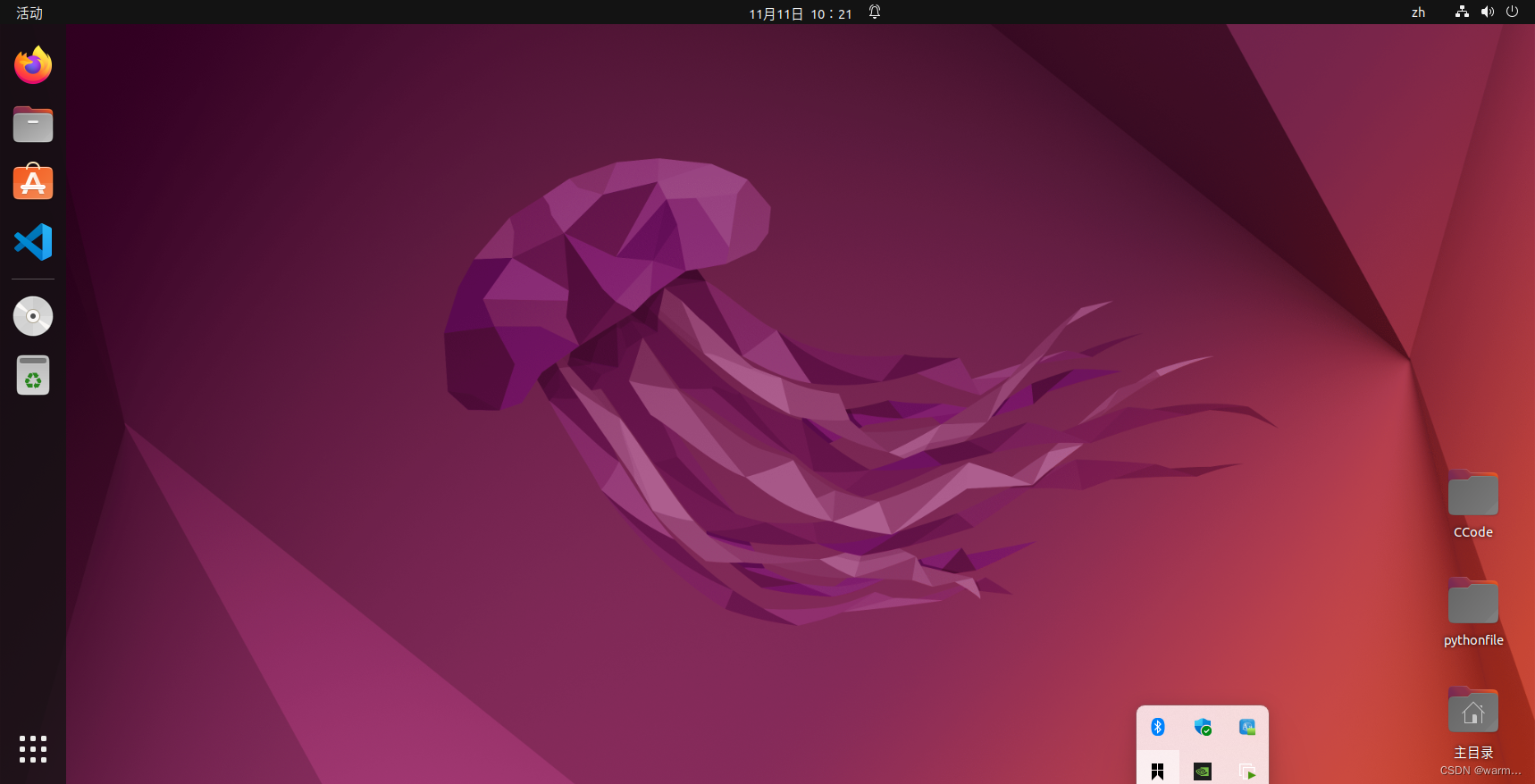This screenshot has width=1535, height=784.
Task: Click the tray icon with green play arrow
Action: (x=1247, y=771)
